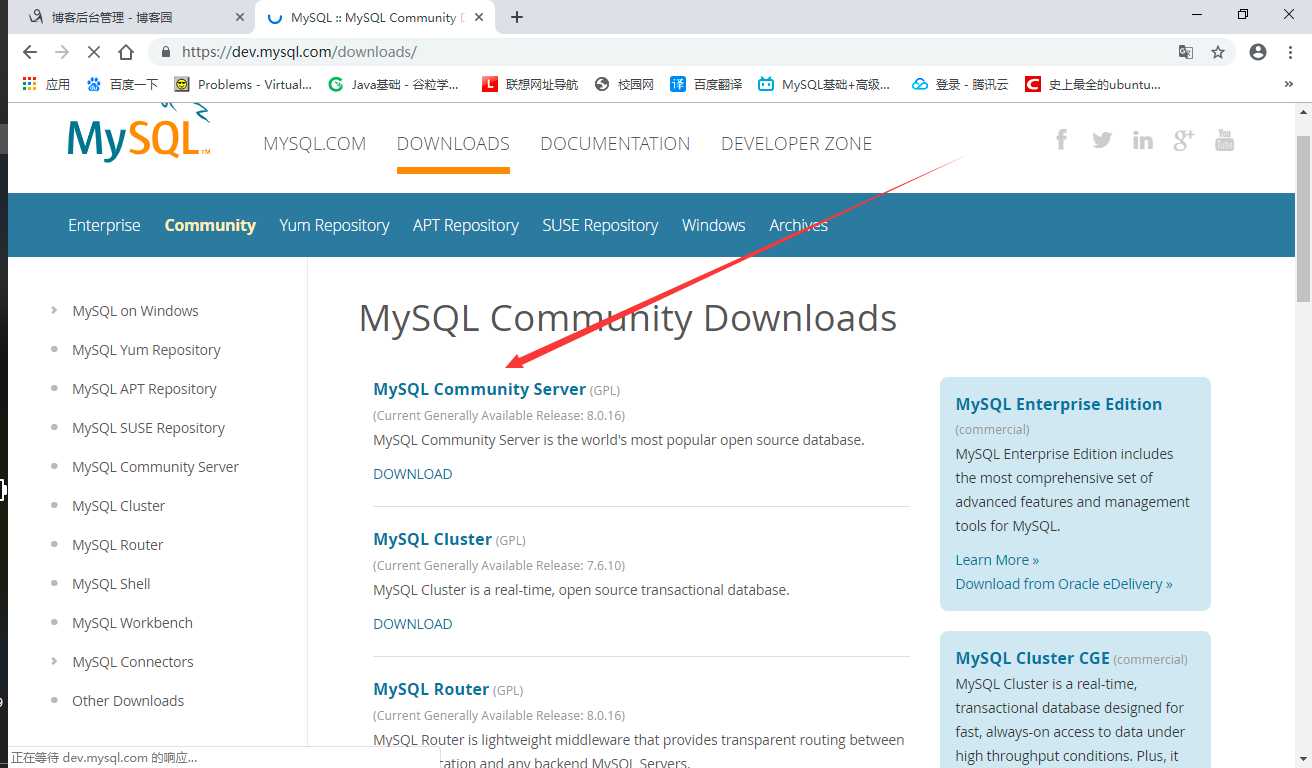Bookmark this page with the star icon
Screen dimensions: 1312x768
click(1217, 52)
